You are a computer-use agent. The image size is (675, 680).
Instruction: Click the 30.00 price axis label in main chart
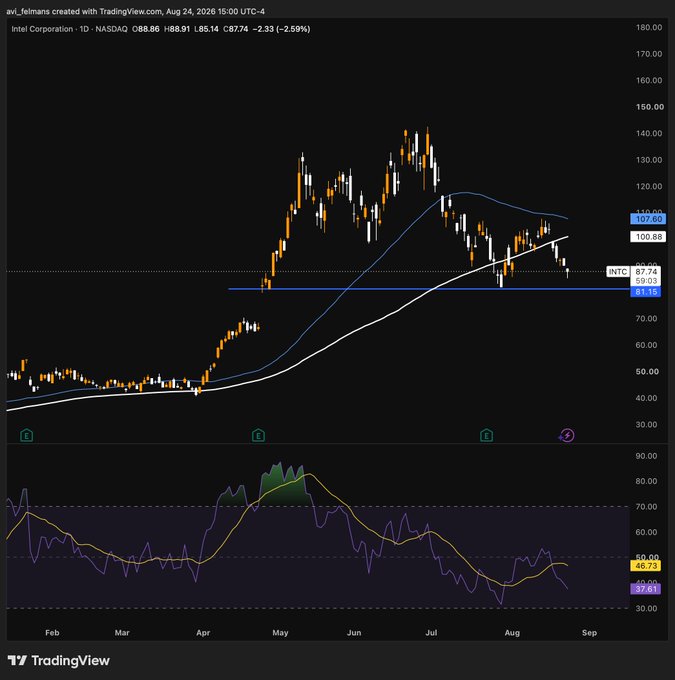tap(646, 424)
